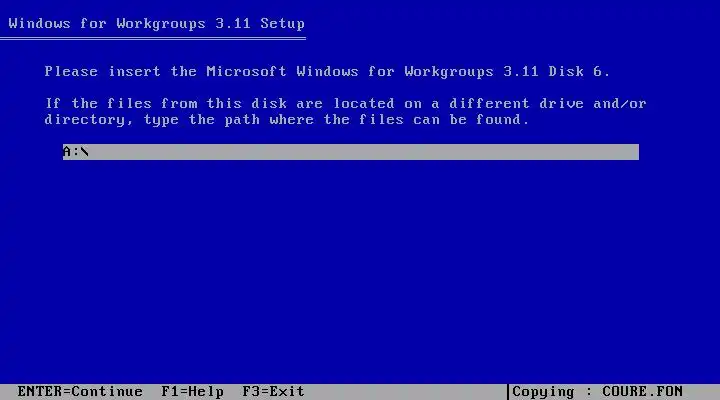This screenshot has height=400, width=720.
Task: Click the double underline beneath the Setup title
Action: point(153,39)
